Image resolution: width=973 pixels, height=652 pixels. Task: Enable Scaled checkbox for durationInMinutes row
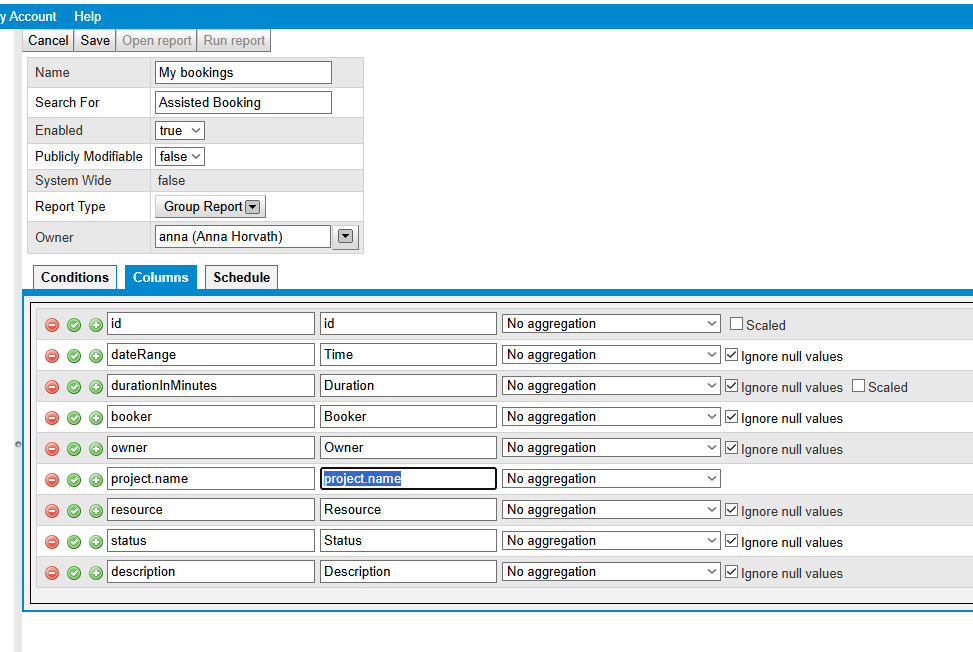pyautogui.click(x=858, y=386)
